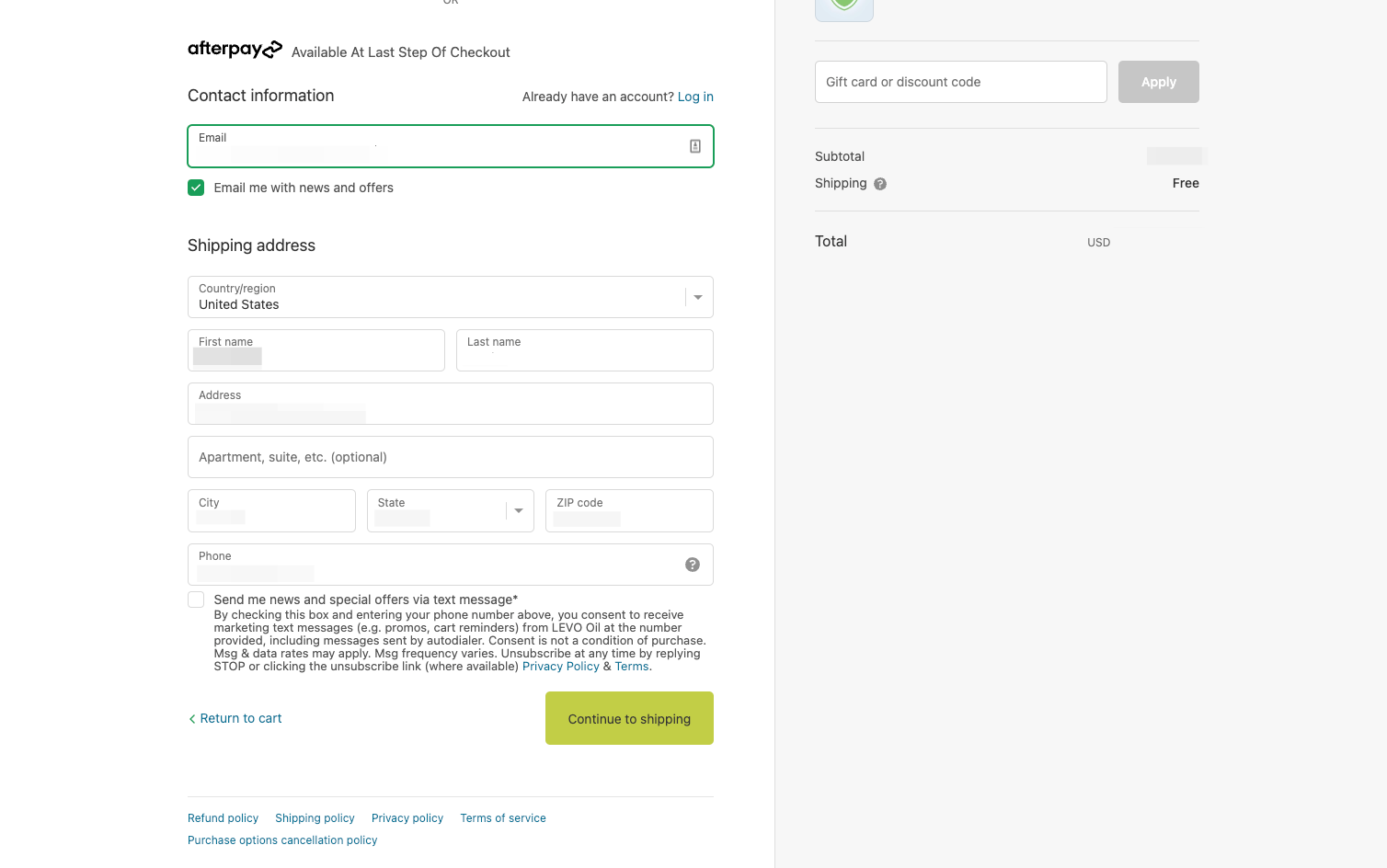Image resolution: width=1387 pixels, height=868 pixels.
Task: Click the Contact information heading
Action: click(x=261, y=96)
